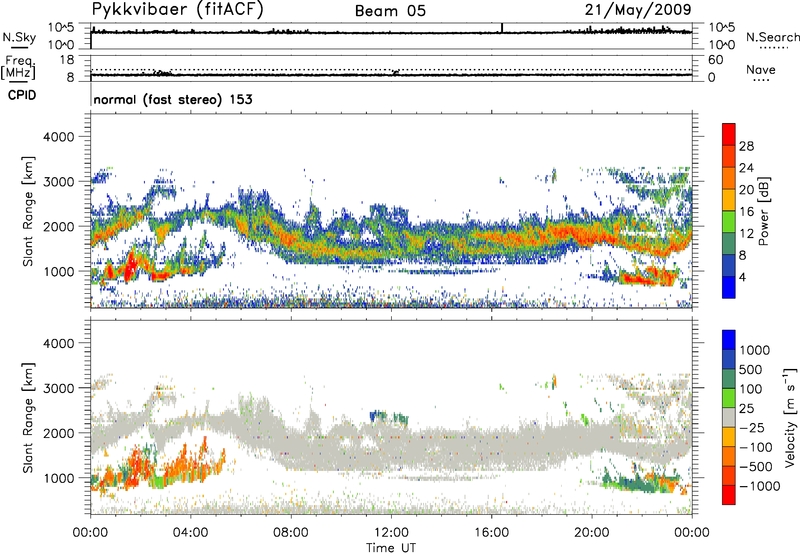Pick the light green segment of Power colorbar
This screenshot has width=800, height=554.
click(x=729, y=222)
